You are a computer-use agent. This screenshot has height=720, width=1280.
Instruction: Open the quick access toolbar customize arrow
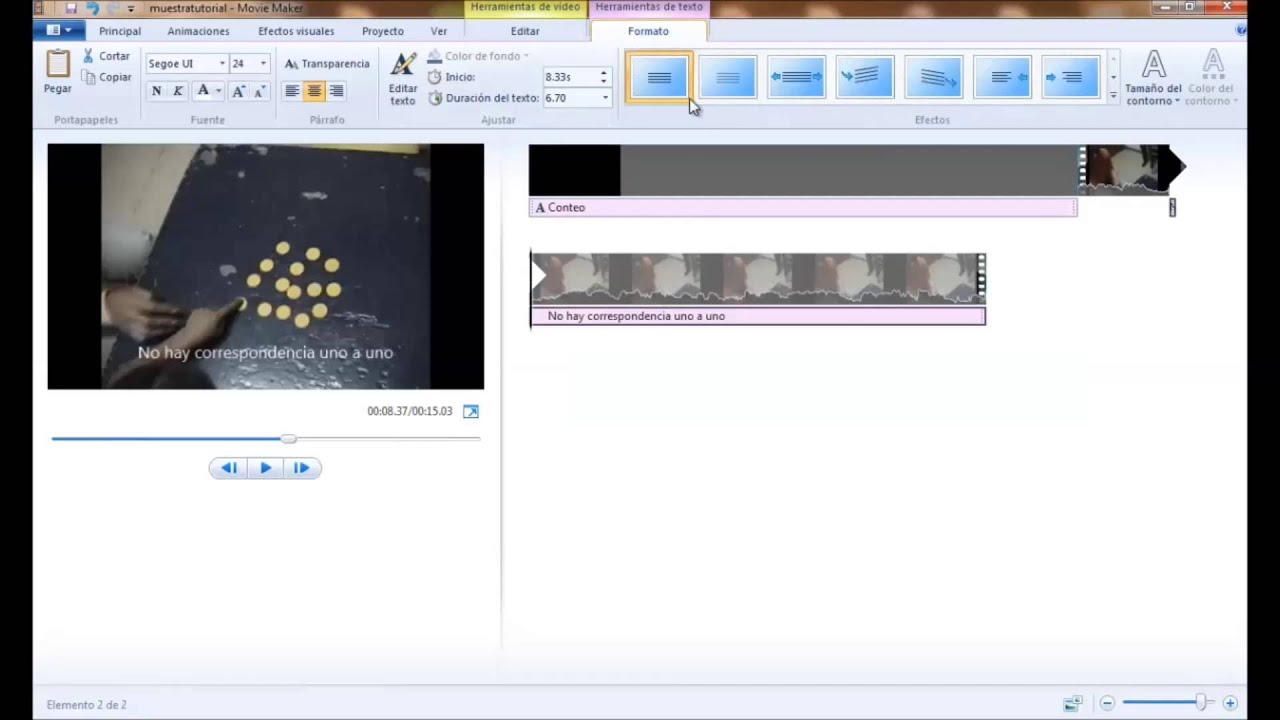click(x=131, y=8)
